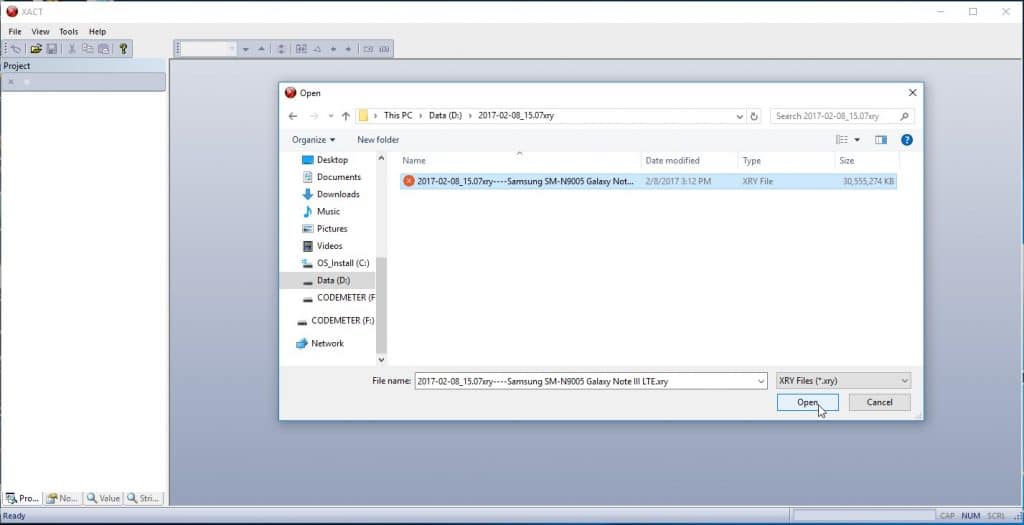Open the XRY Files (*.xry) type dropdown
The image size is (1024, 525).
843,381
